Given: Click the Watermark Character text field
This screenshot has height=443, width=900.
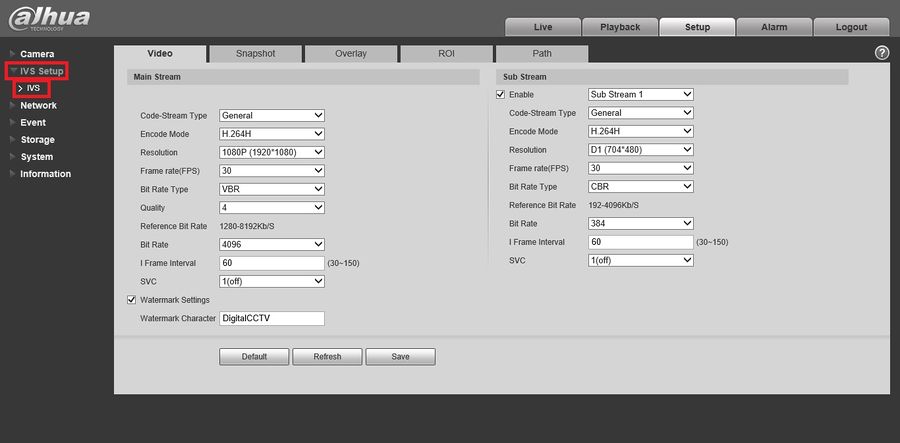Looking at the screenshot, I should pos(272,318).
